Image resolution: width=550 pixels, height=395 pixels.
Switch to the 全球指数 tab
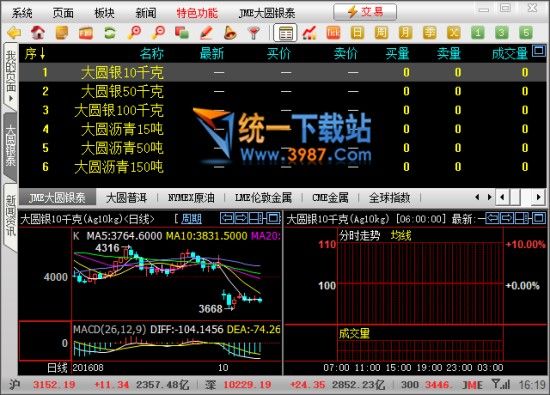[389, 198]
